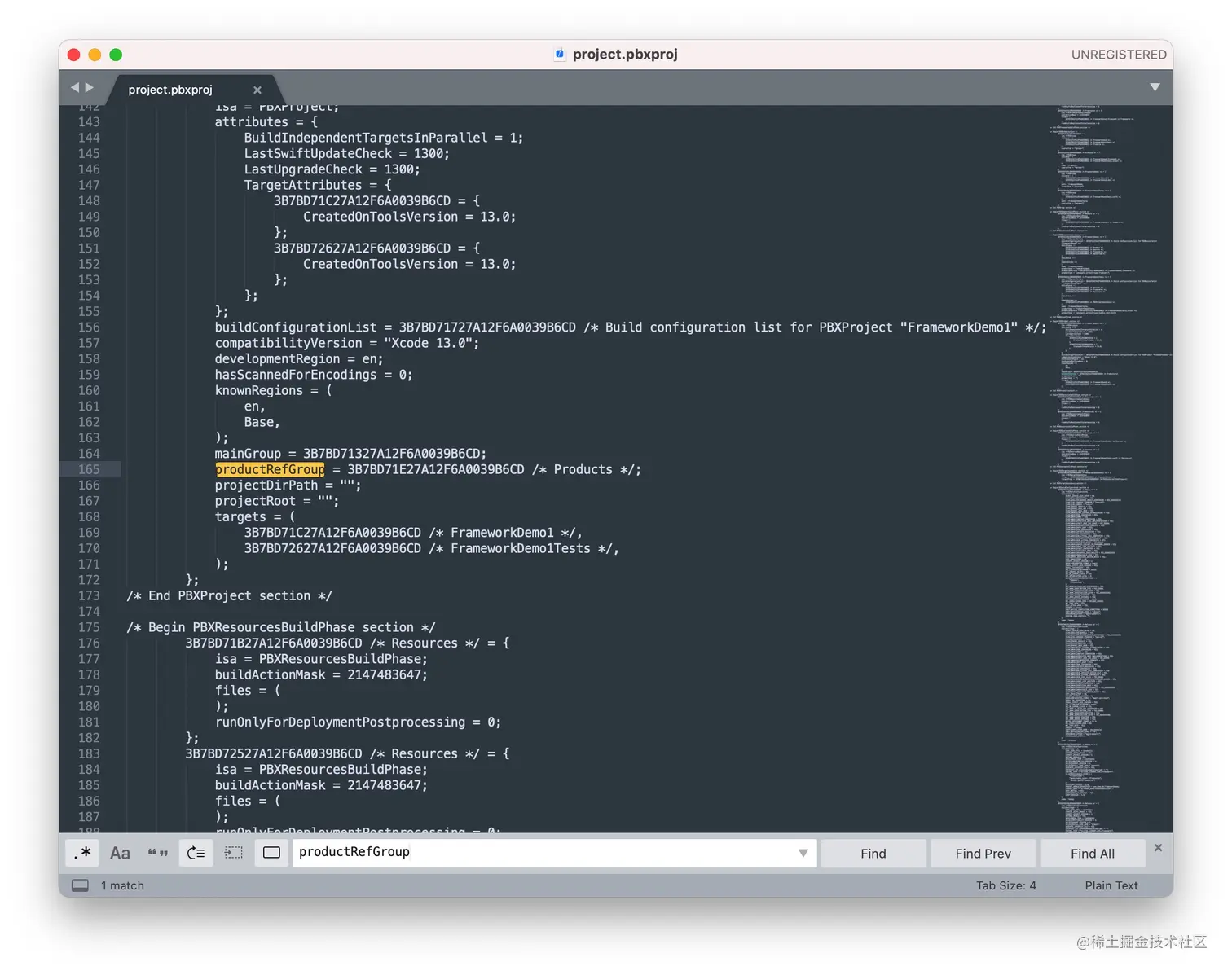The image size is (1232, 975).
Task: Select the project.pbxproj tab
Action: (169, 90)
